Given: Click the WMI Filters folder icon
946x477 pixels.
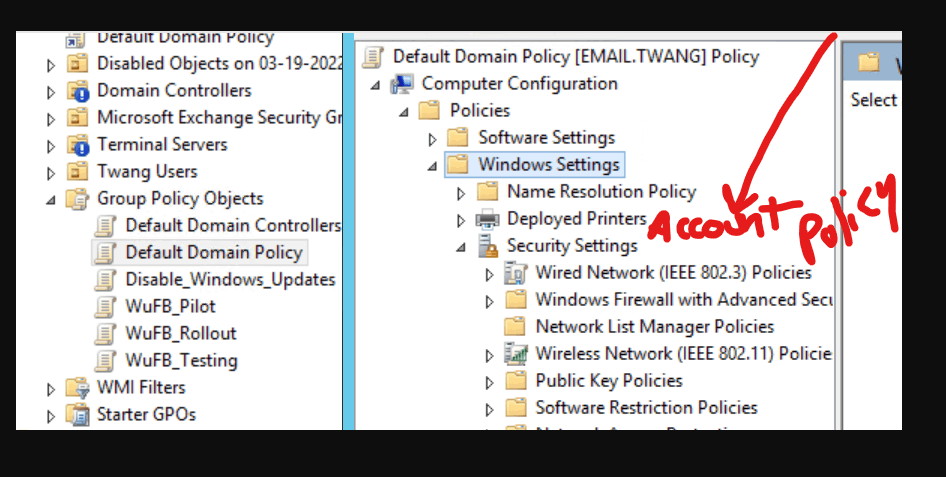Looking at the screenshot, I should click(x=77, y=388).
